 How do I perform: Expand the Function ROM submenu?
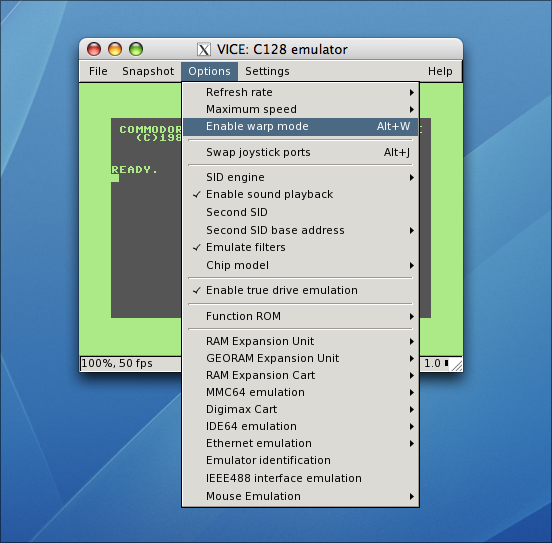tap(300, 316)
